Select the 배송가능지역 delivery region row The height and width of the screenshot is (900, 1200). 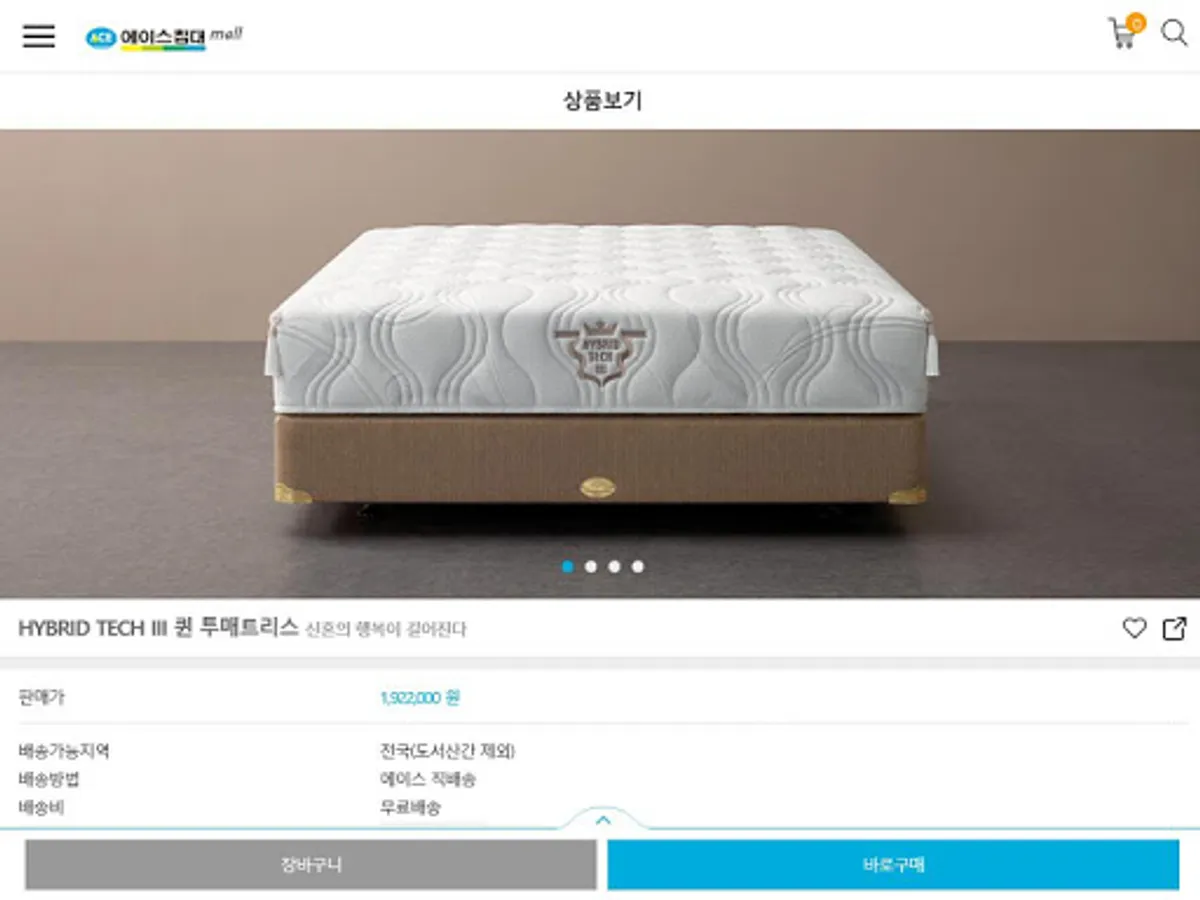600,751
